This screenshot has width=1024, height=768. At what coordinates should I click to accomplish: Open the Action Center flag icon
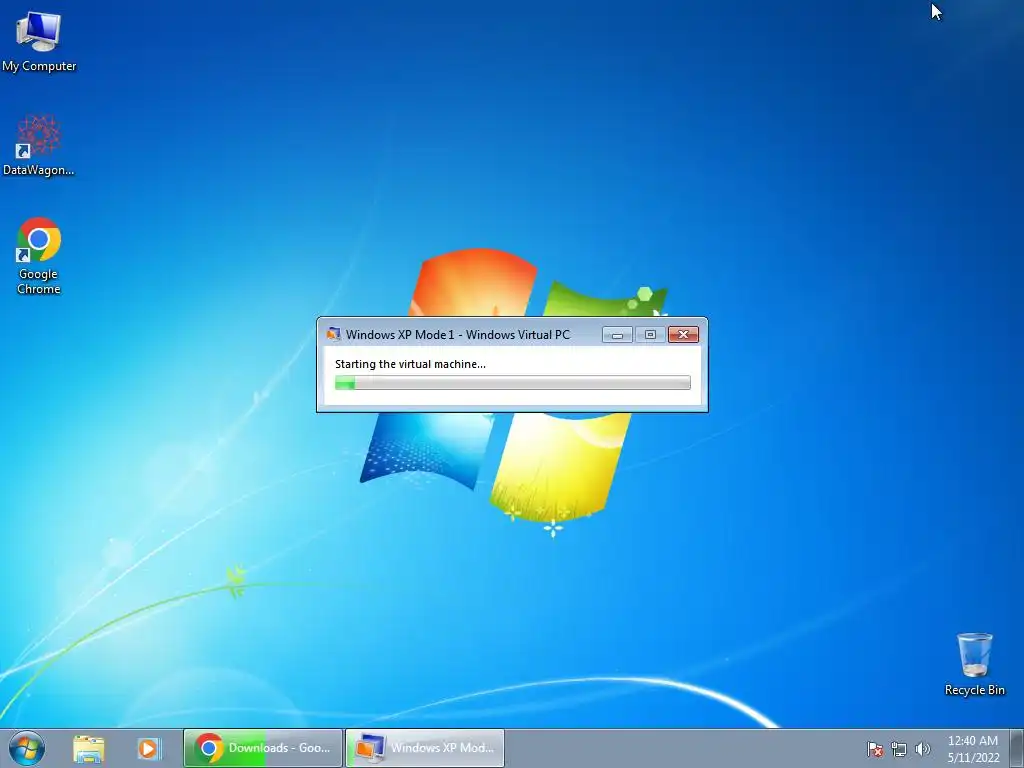tap(875, 749)
